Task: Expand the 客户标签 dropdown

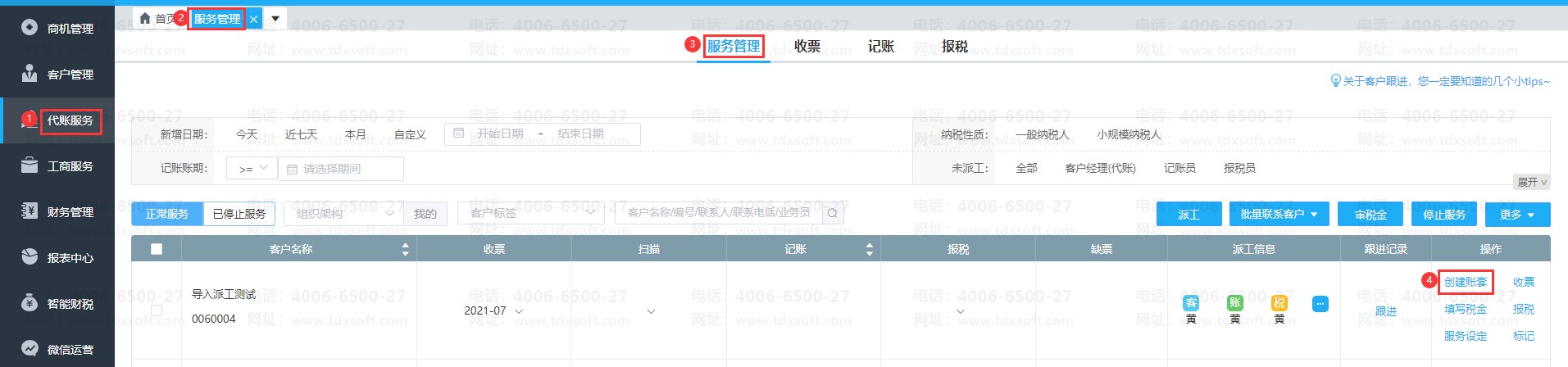Action: pyautogui.click(x=531, y=213)
